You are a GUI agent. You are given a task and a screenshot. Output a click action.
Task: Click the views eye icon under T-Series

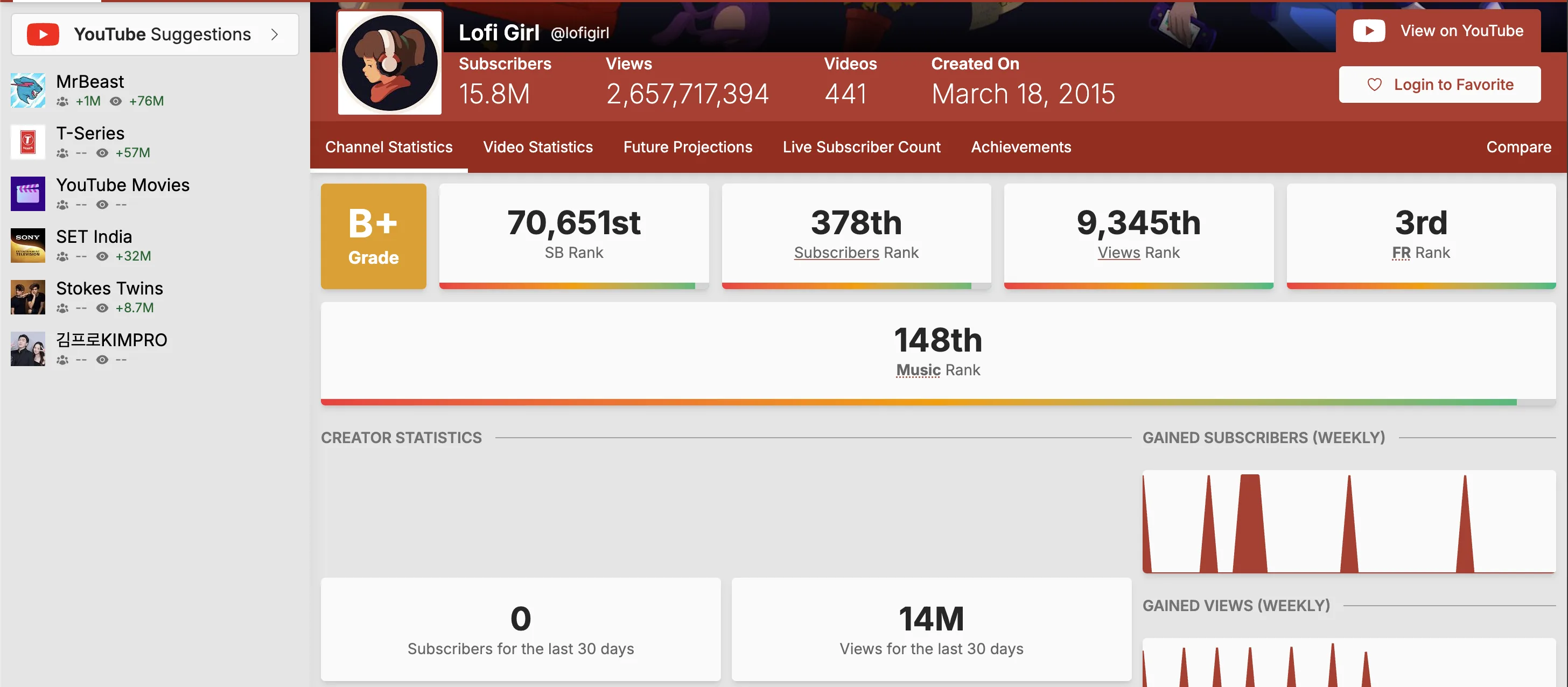click(x=102, y=153)
